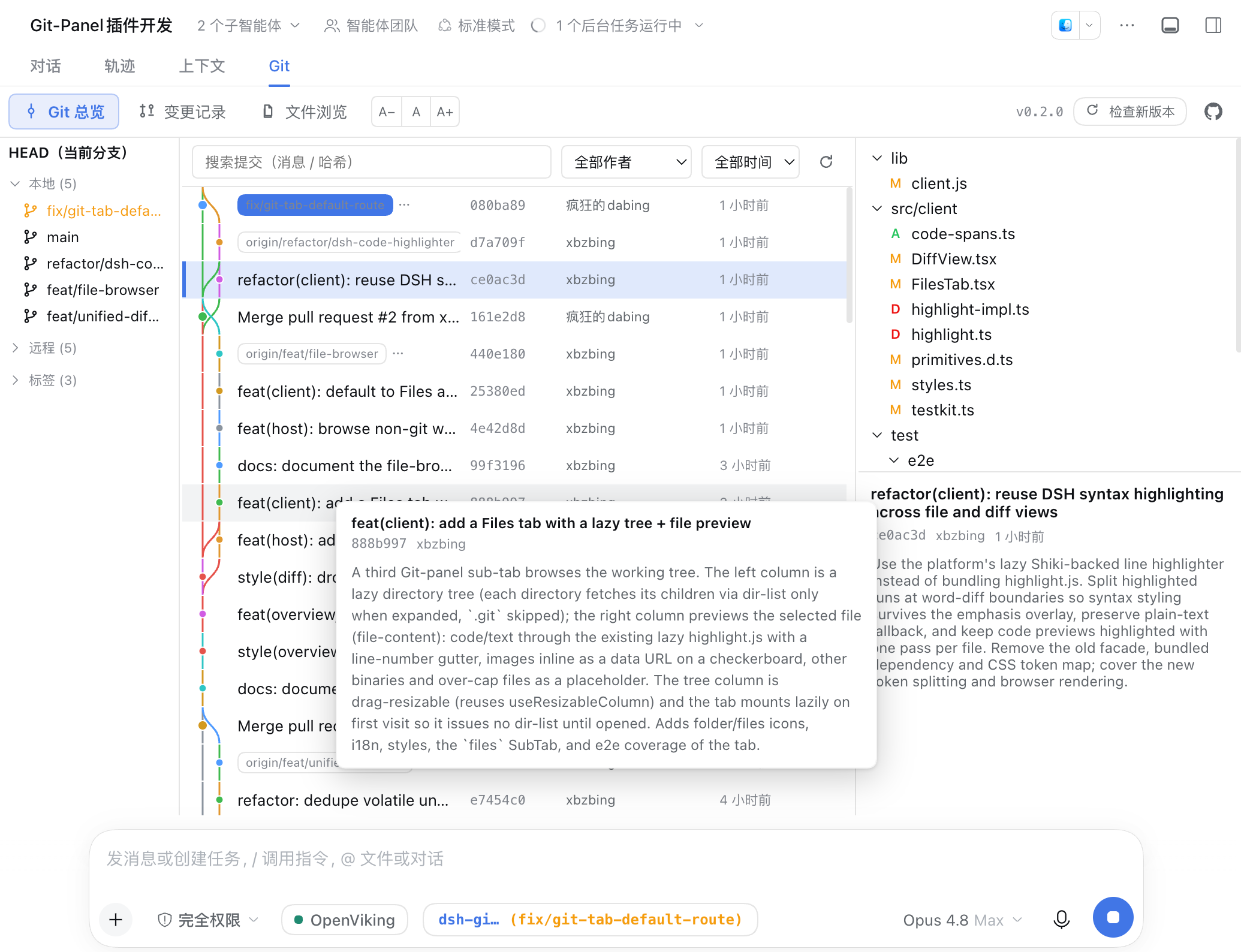Open the GitHub repository icon

click(1213, 112)
